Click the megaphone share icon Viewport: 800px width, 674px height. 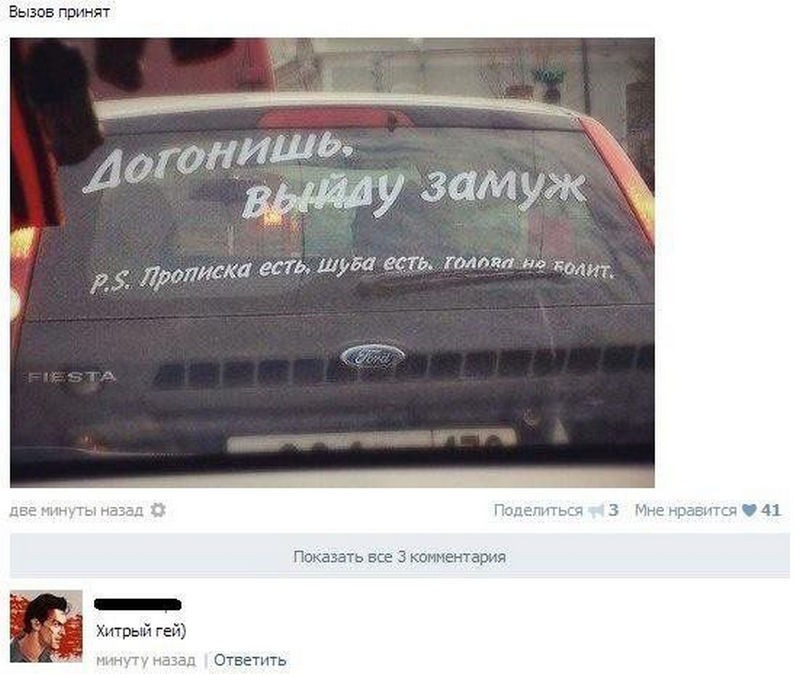tap(596, 511)
